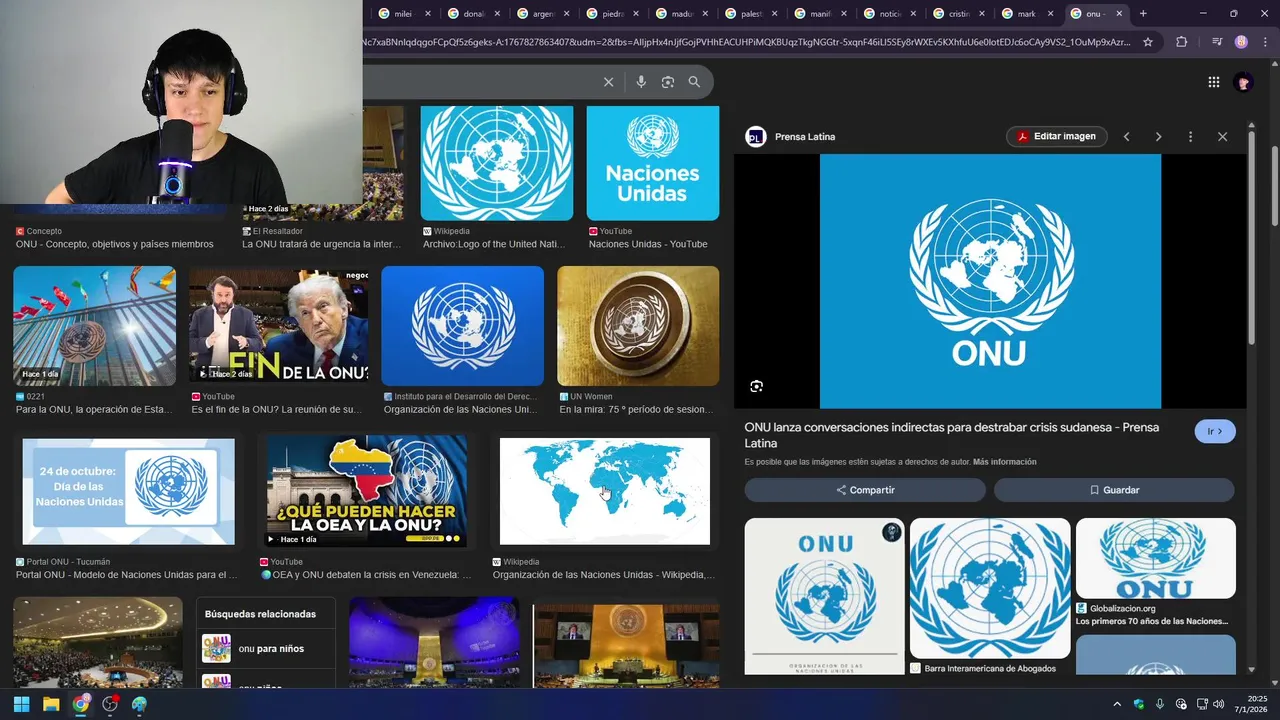Open the UN Women bronze emblem thumbnail

[638, 326]
